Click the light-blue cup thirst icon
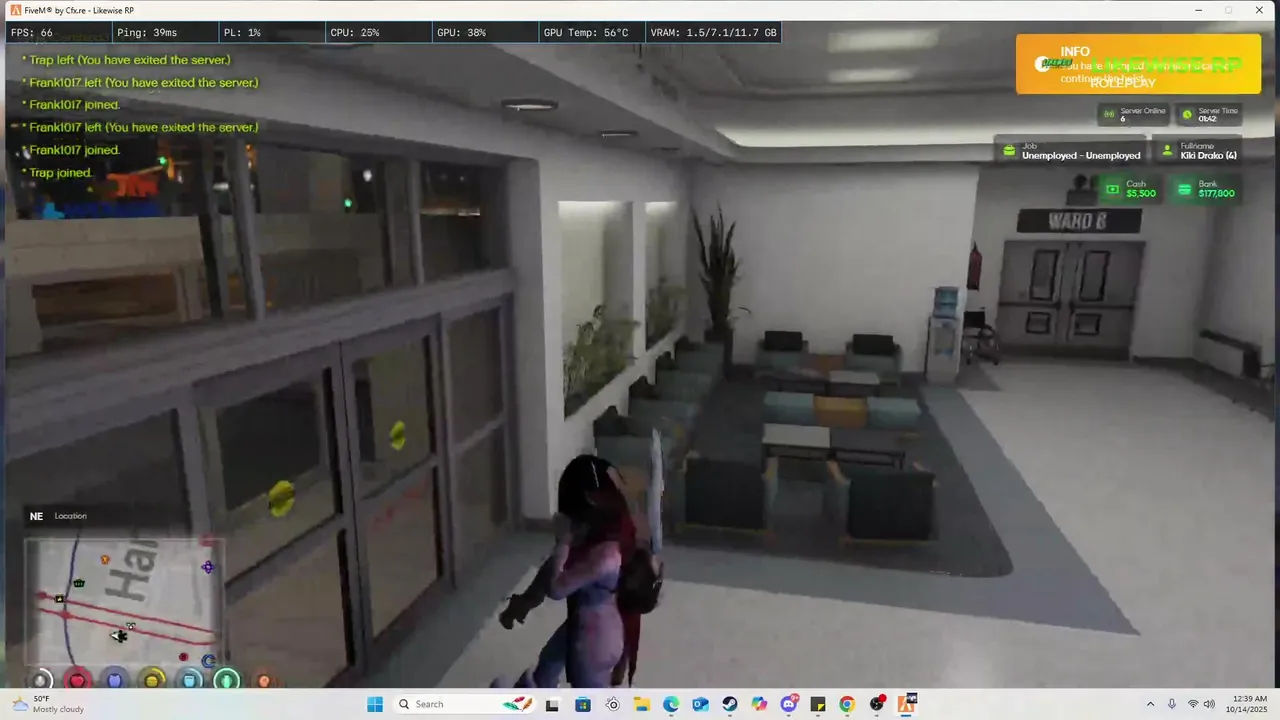This screenshot has height=720, width=1280. pyautogui.click(x=190, y=681)
